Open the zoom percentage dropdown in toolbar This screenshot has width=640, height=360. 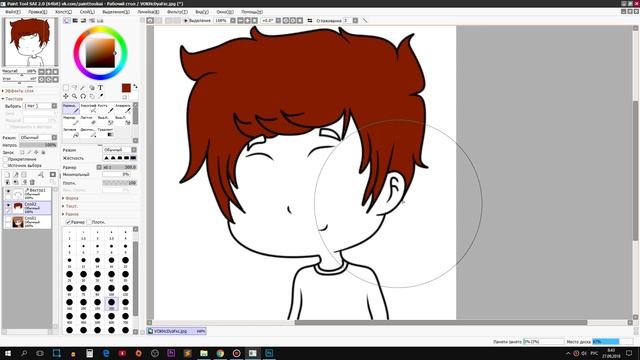click(233, 20)
